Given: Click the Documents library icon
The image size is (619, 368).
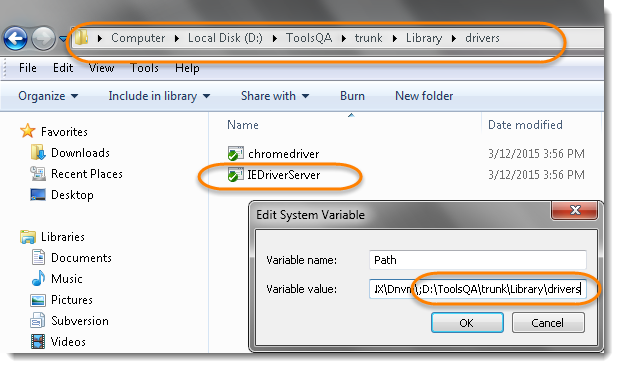Looking at the screenshot, I should (x=38, y=257).
